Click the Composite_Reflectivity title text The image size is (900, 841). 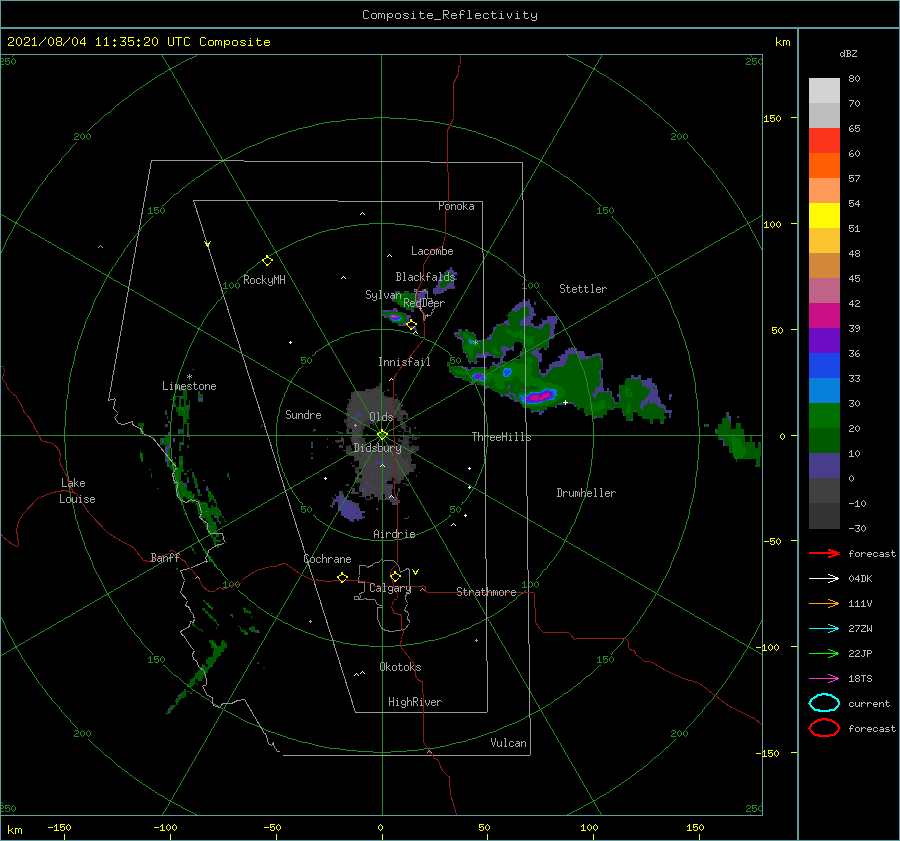coord(450,15)
